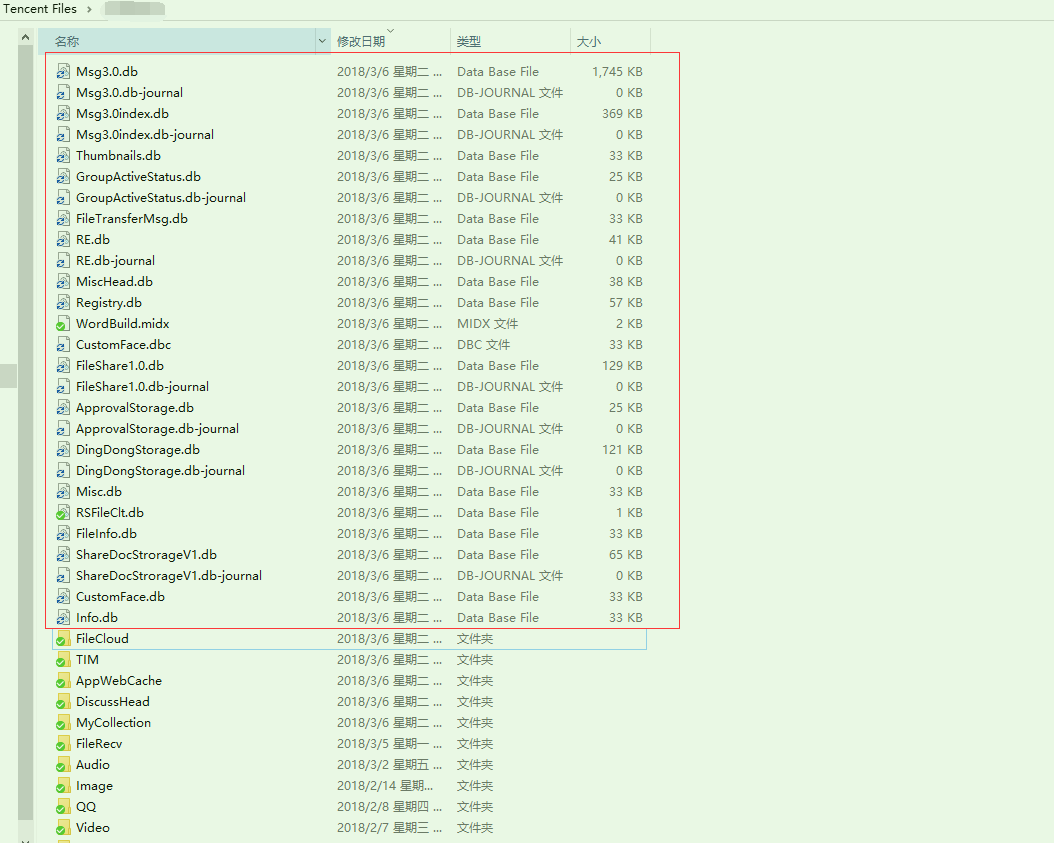Expand the chevron after Tencent Files breadcrumb
Image resolution: width=1054 pixels, height=843 pixels.
click(x=89, y=9)
